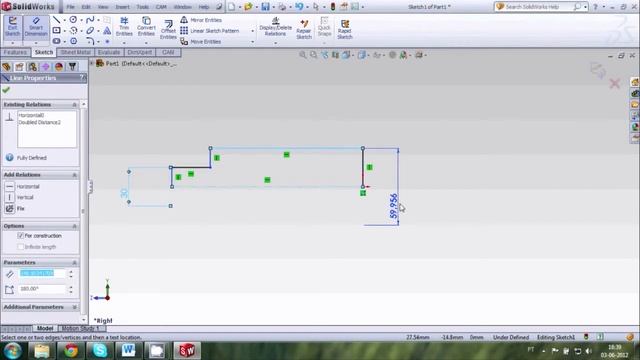Open the Motion Study 1 tab
This screenshot has height=360, width=640.
(80, 328)
